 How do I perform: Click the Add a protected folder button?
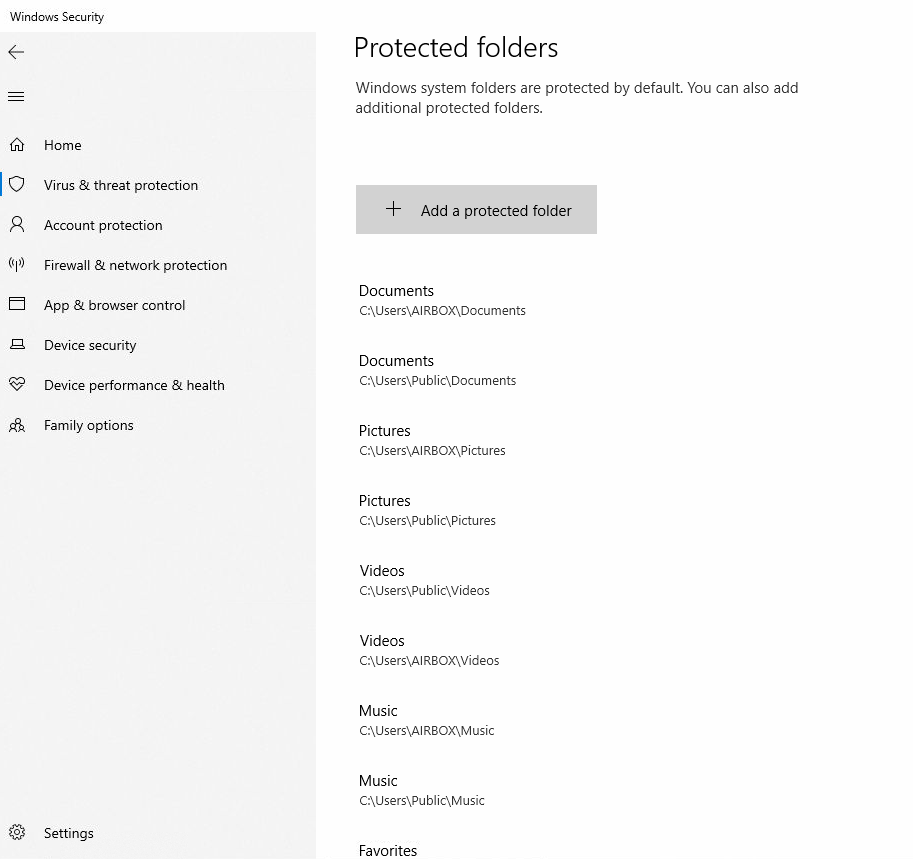476,209
